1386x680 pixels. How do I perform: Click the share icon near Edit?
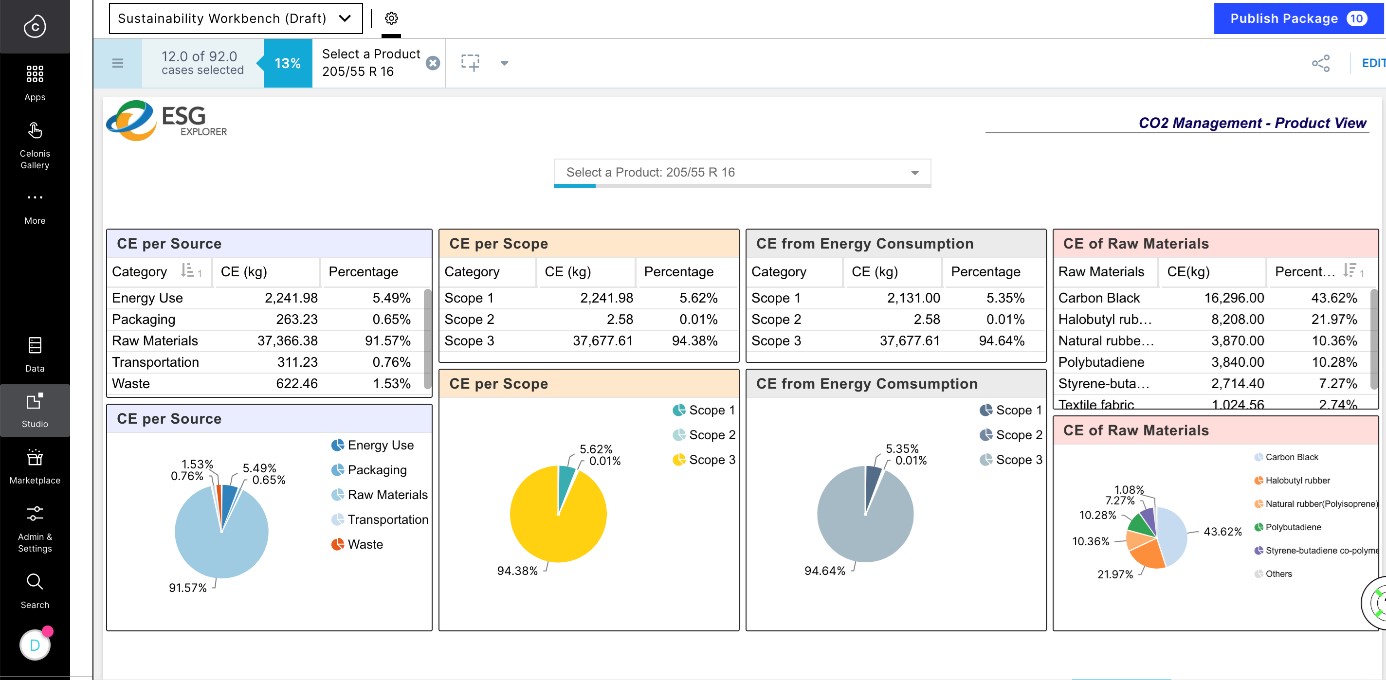pyautogui.click(x=1320, y=63)
